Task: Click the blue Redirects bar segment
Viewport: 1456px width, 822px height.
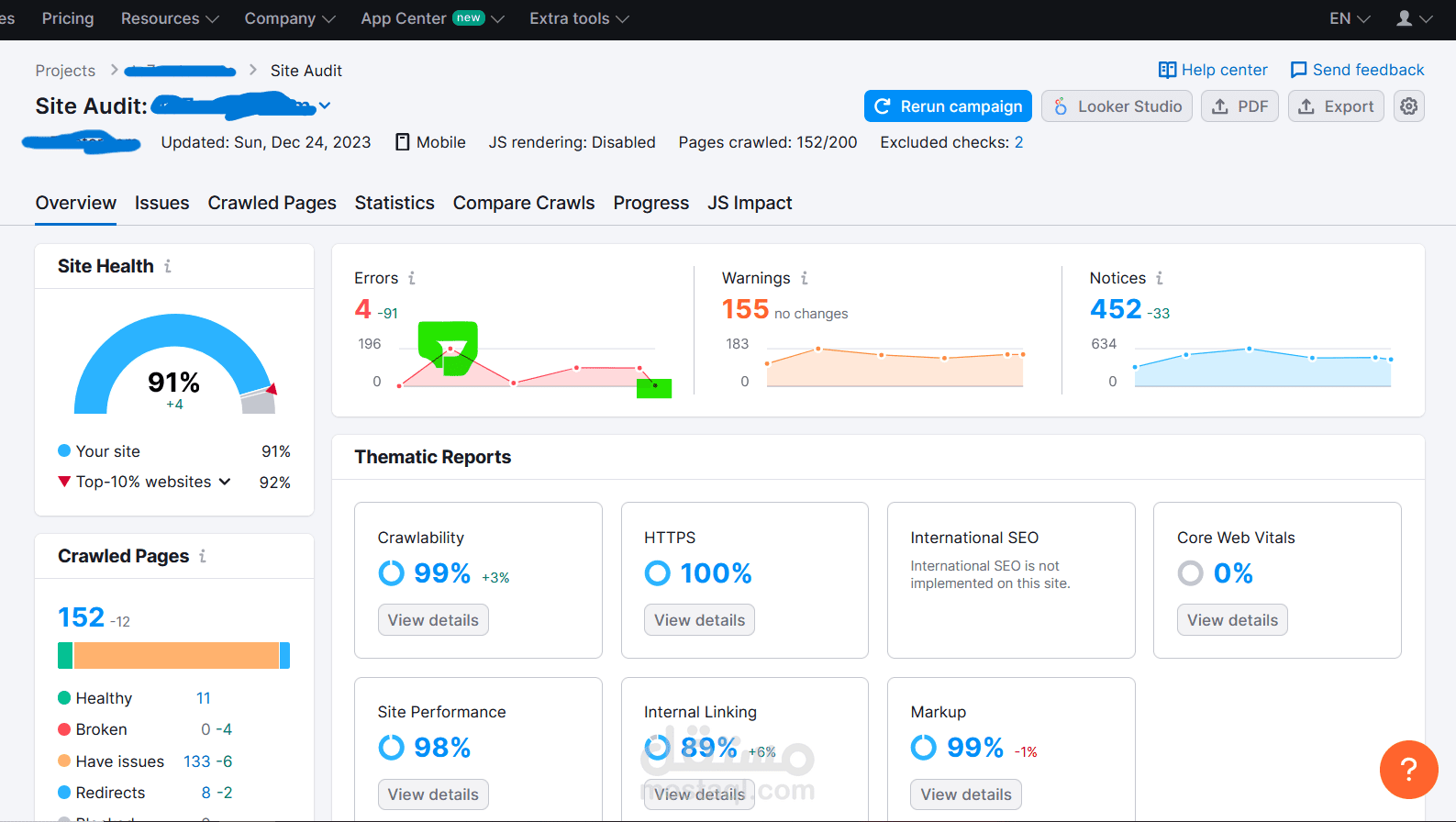Action: (285, 656)
